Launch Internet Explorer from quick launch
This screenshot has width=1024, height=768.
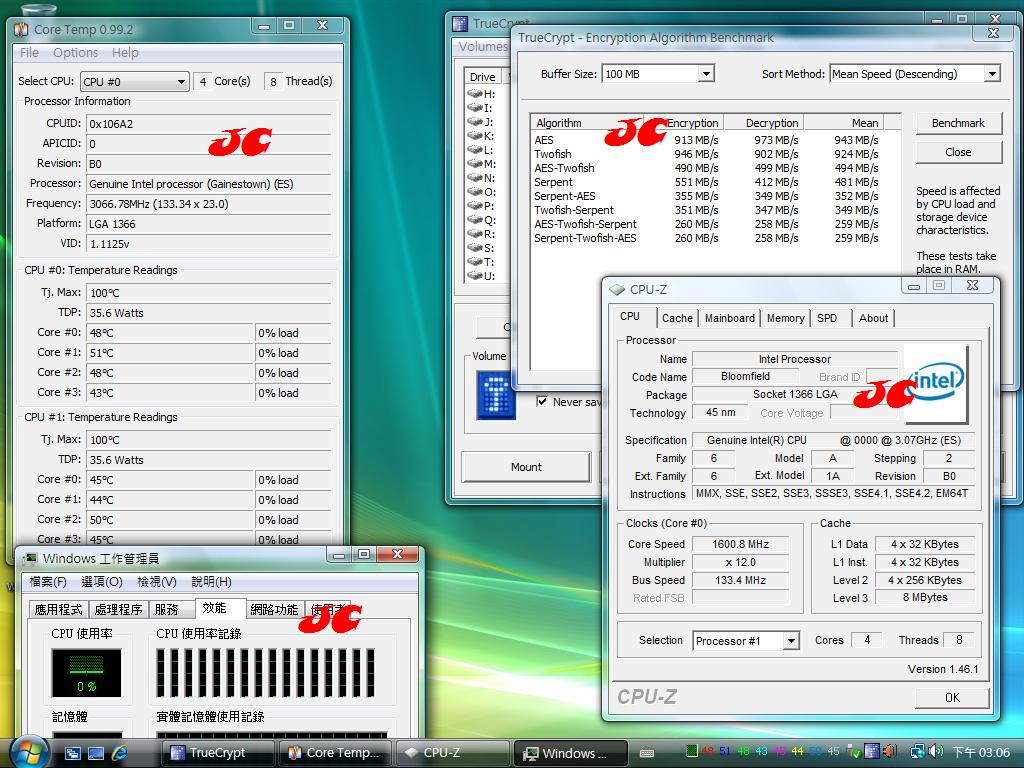tap(120, 753)
